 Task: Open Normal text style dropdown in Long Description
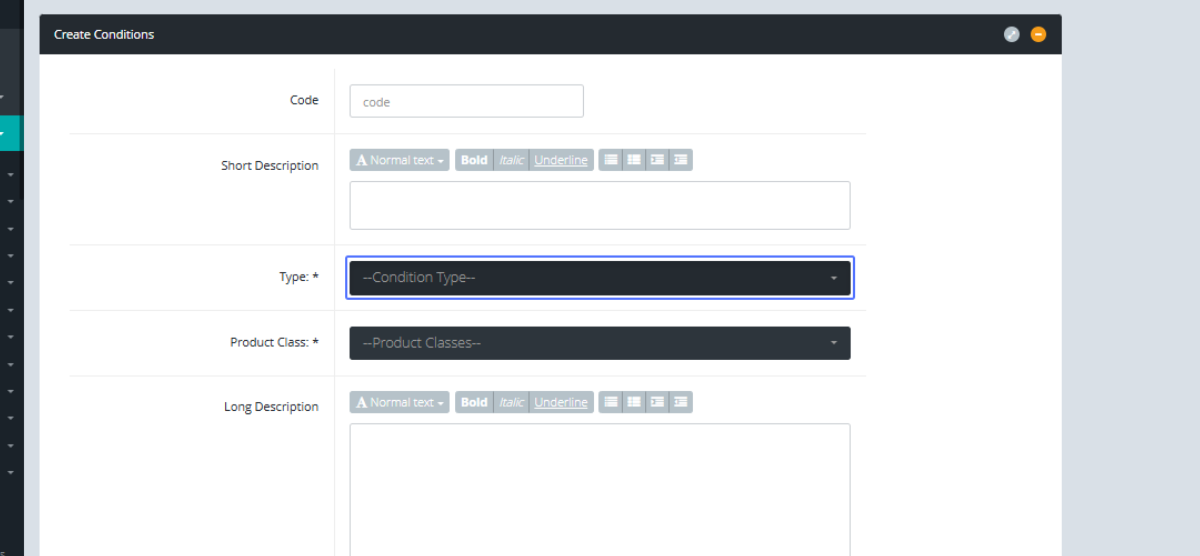[400, 402]
